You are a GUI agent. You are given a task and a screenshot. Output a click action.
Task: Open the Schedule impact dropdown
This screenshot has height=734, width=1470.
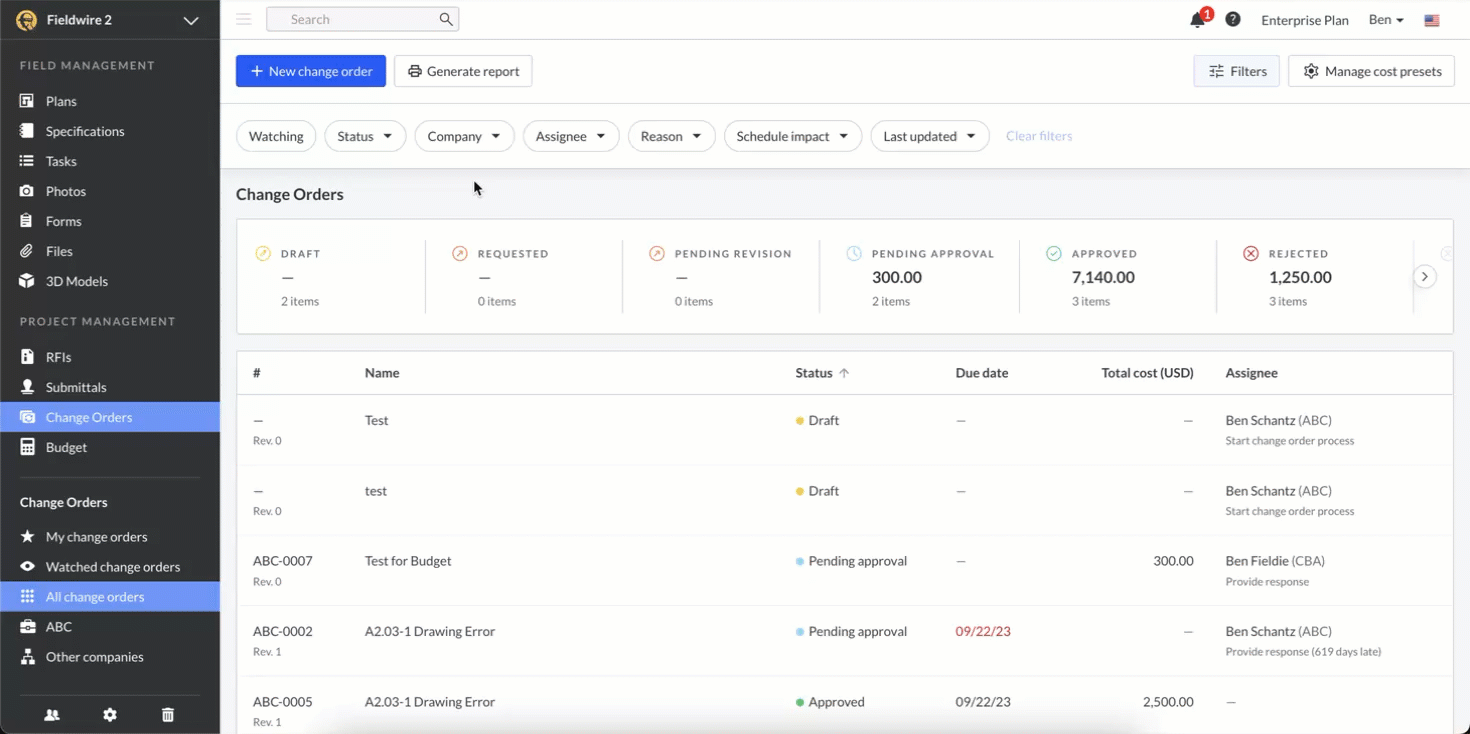click(793, 136)
